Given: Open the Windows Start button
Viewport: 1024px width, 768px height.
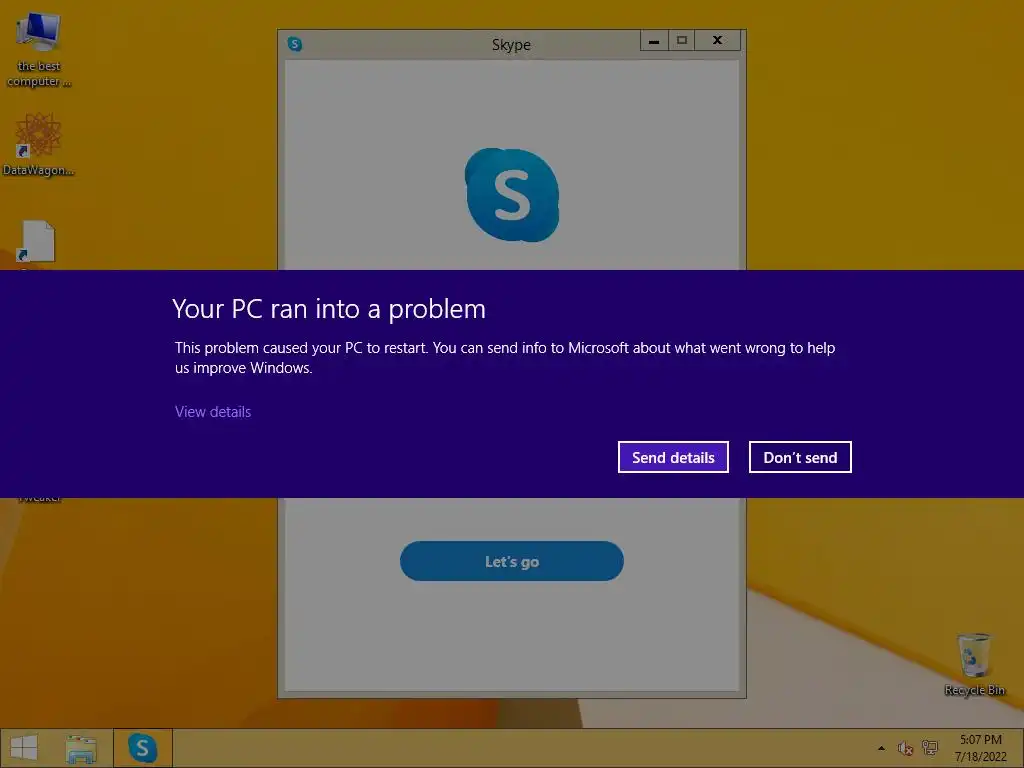Looking at the screenshot, I should pos(24,748).
